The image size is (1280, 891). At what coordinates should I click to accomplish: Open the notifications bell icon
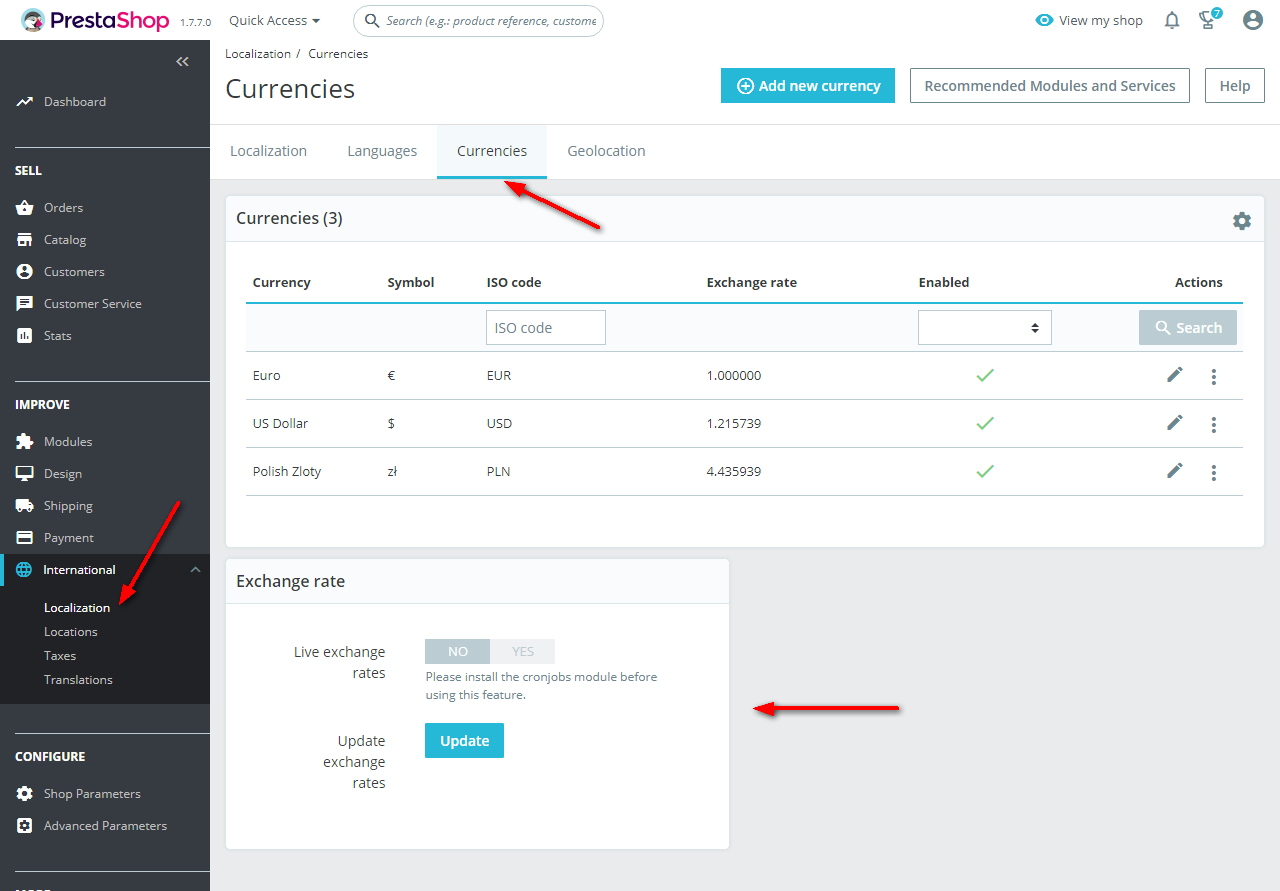1172,20
